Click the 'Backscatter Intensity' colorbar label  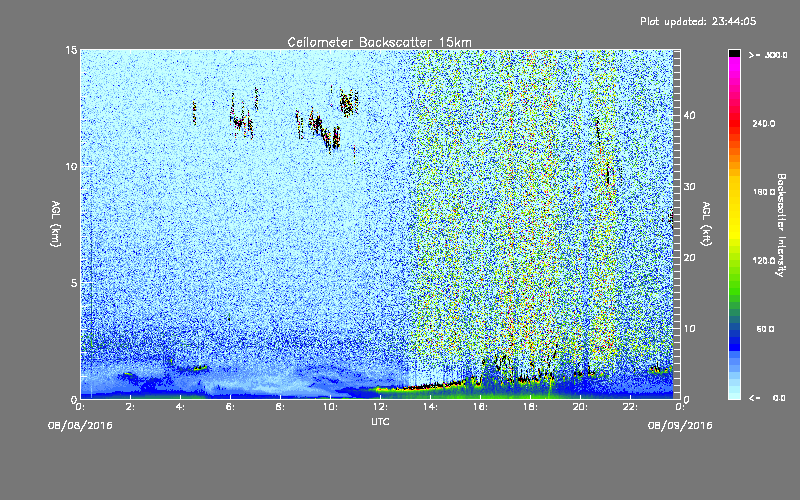[x=781, y=225]
